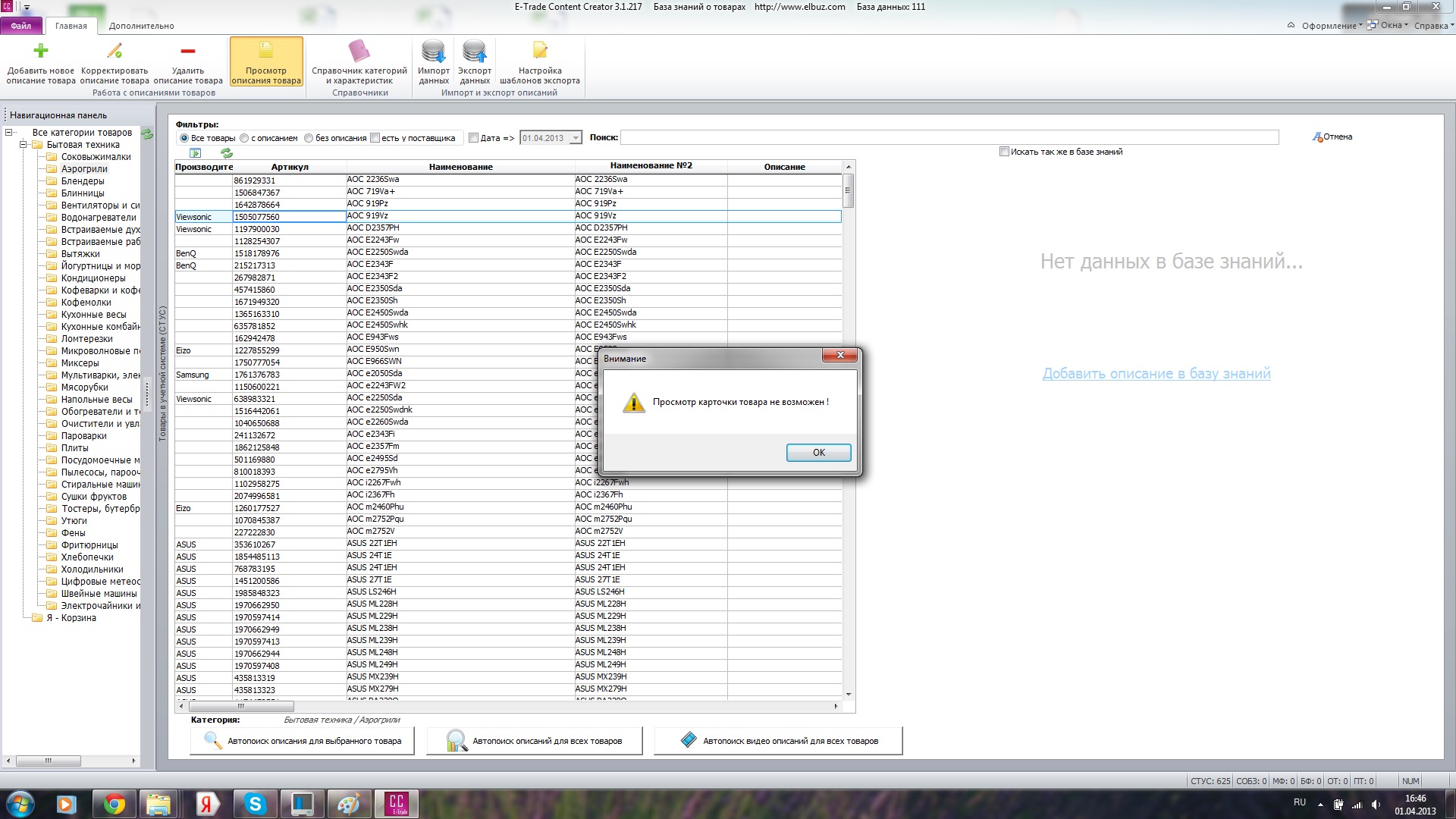This screenshot has width=1456, height=819.
Task: Refresh the category tree in the navigation panel
Action: point(147,133)
